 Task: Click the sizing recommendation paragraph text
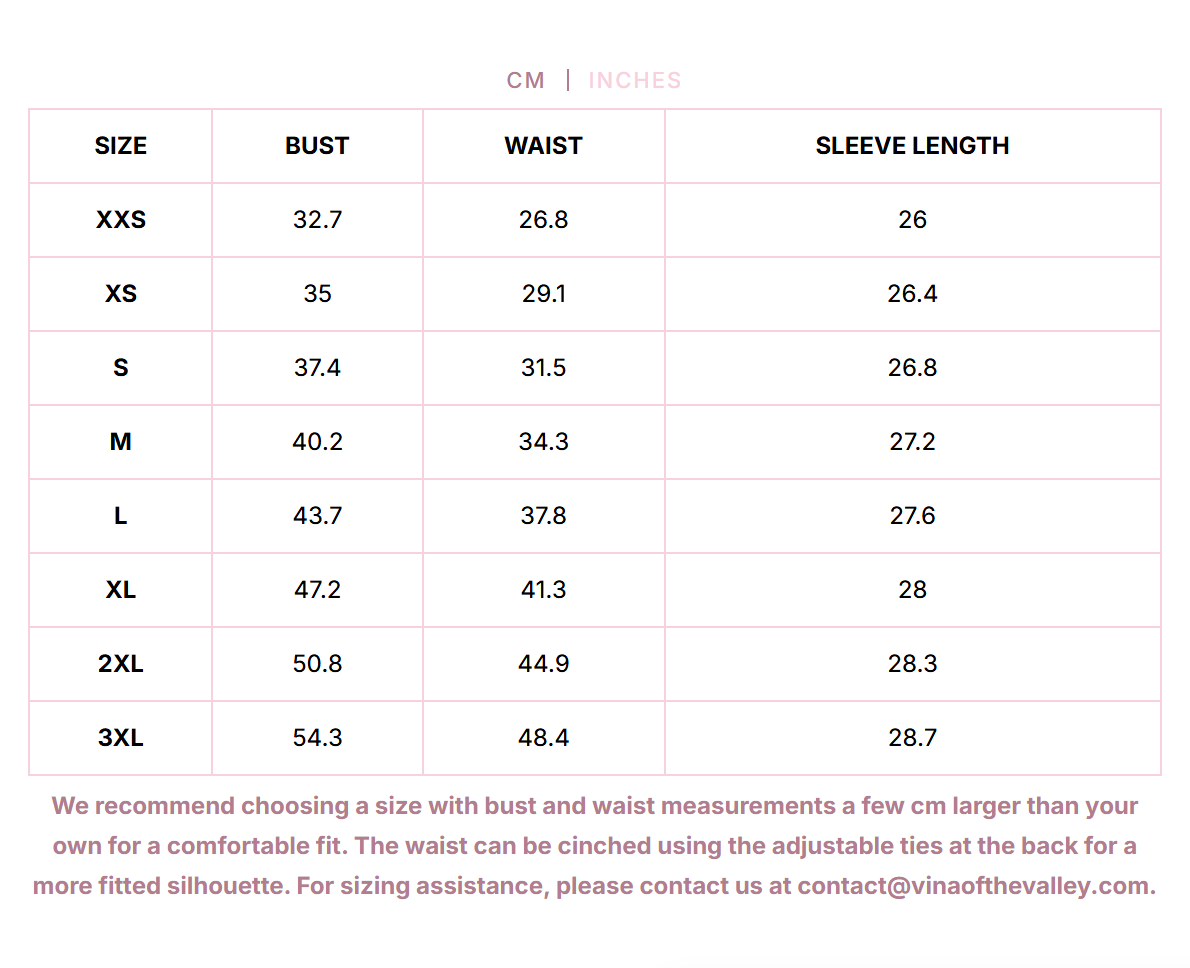pos(594,846)
